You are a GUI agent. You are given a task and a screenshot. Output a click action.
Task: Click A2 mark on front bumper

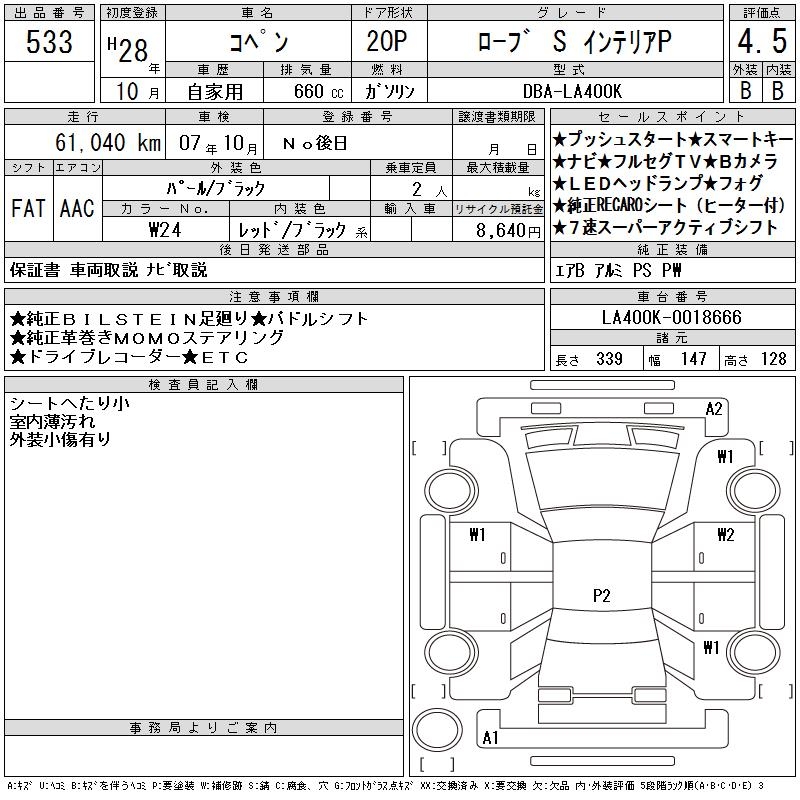coord(714,409)
